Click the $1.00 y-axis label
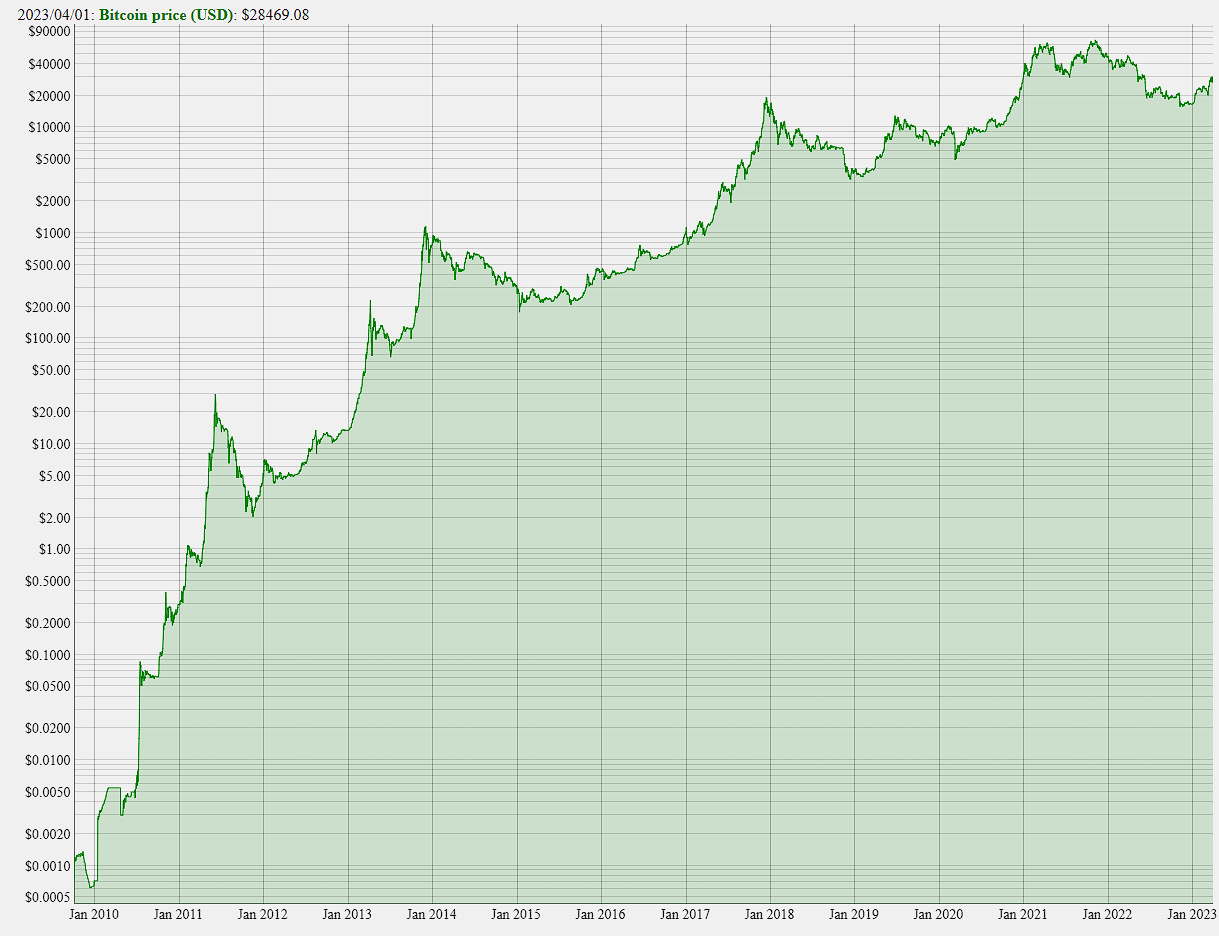Viewport: 1219px width, 936px height. coord(54,549)
